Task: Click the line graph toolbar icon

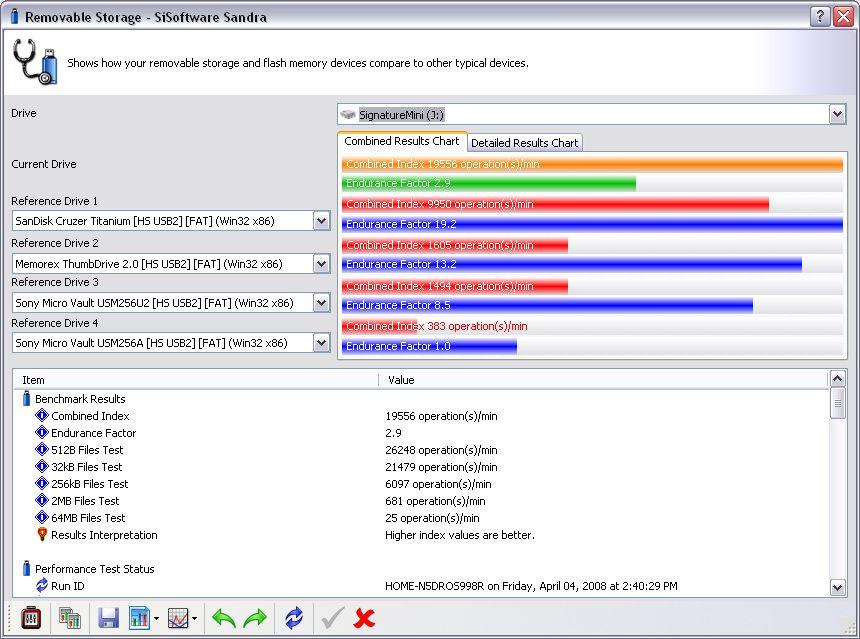Action: [x=178, y=618]
